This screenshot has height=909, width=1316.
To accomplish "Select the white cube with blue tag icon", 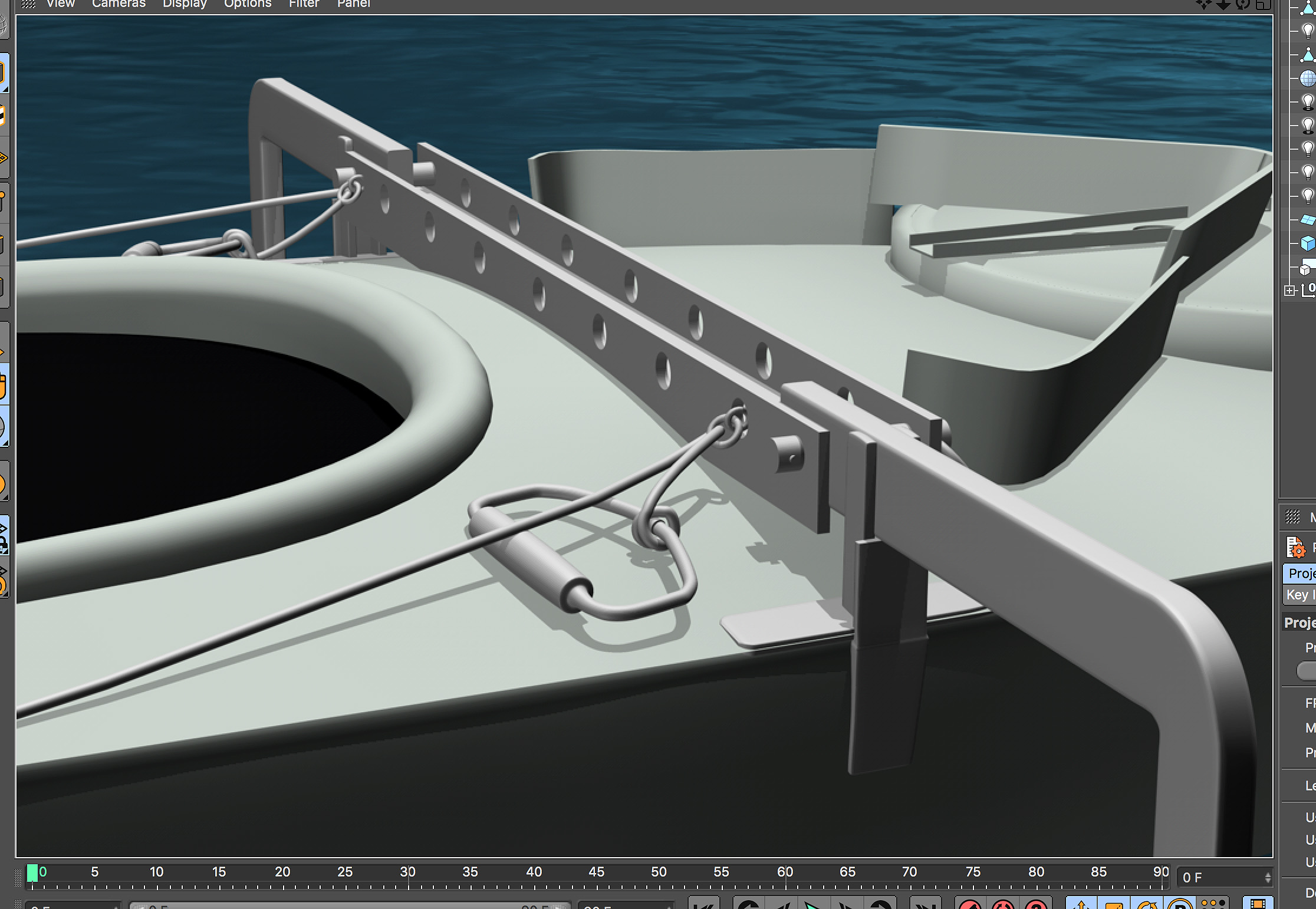I will click(x=1308, y=266).
